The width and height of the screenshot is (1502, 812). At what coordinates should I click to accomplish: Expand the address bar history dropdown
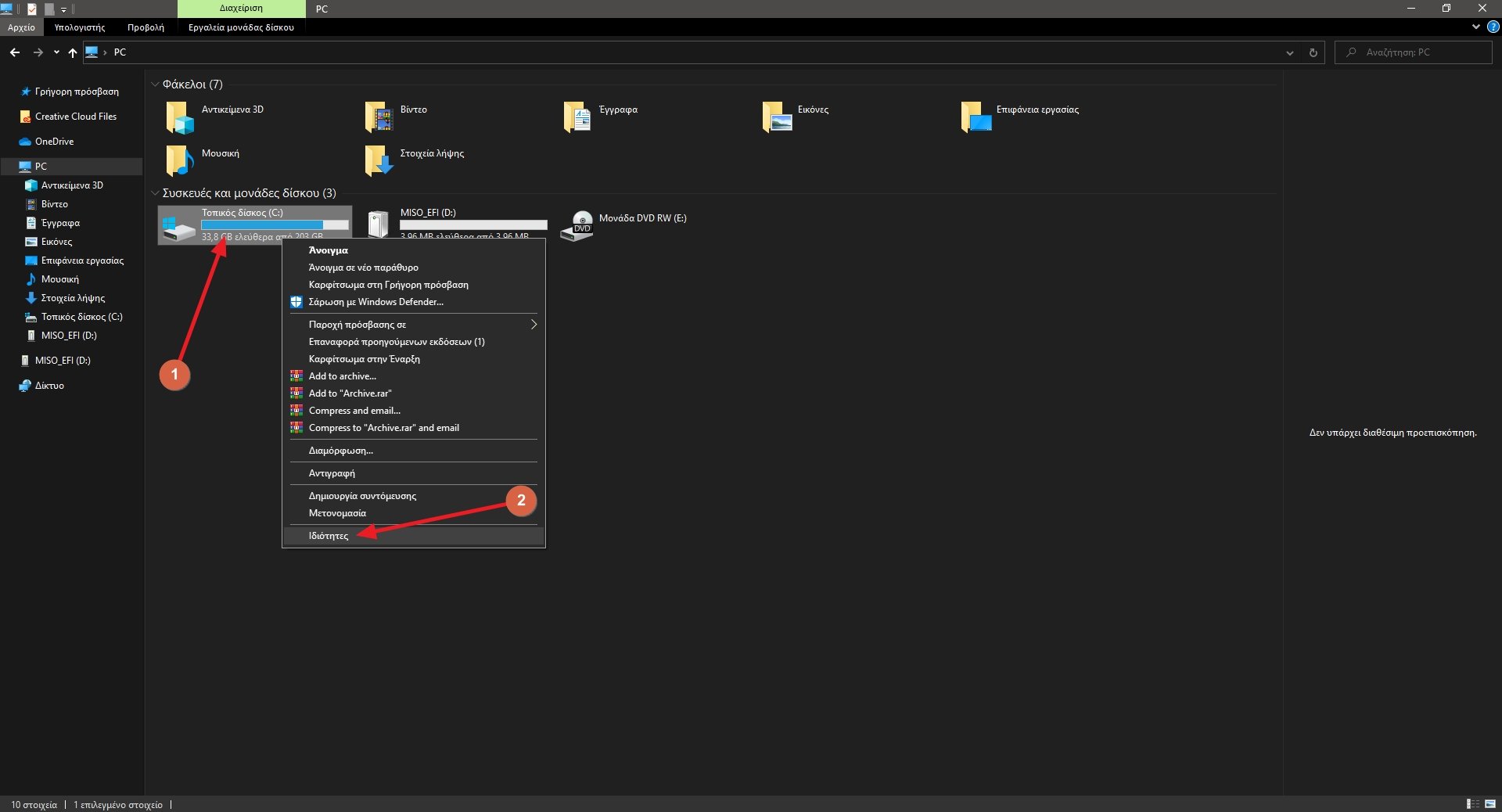point(1289,52)
